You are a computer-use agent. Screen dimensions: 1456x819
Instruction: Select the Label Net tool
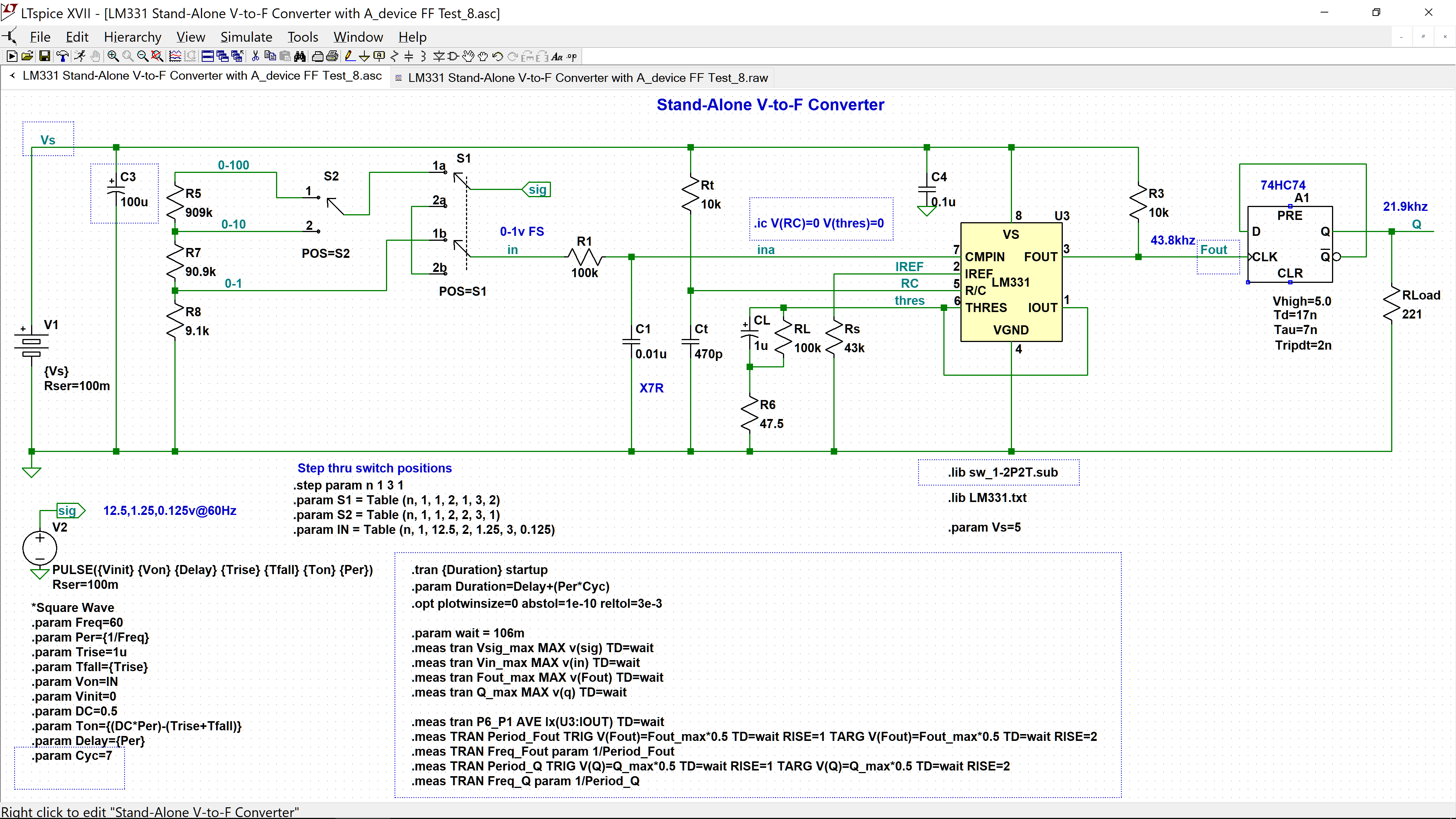point(379,56)
